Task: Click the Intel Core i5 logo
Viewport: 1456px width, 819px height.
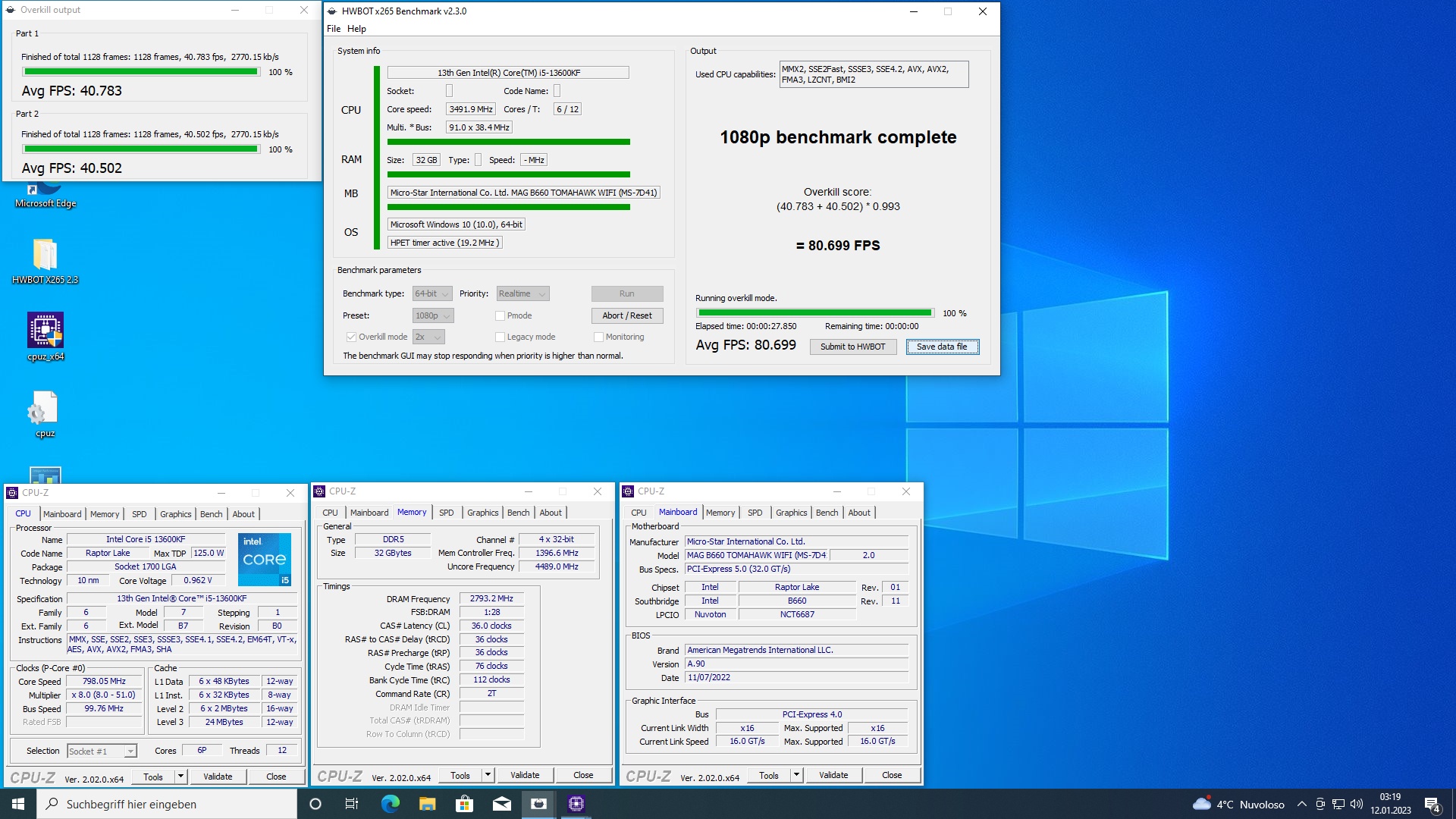Action: pos(265,560)
